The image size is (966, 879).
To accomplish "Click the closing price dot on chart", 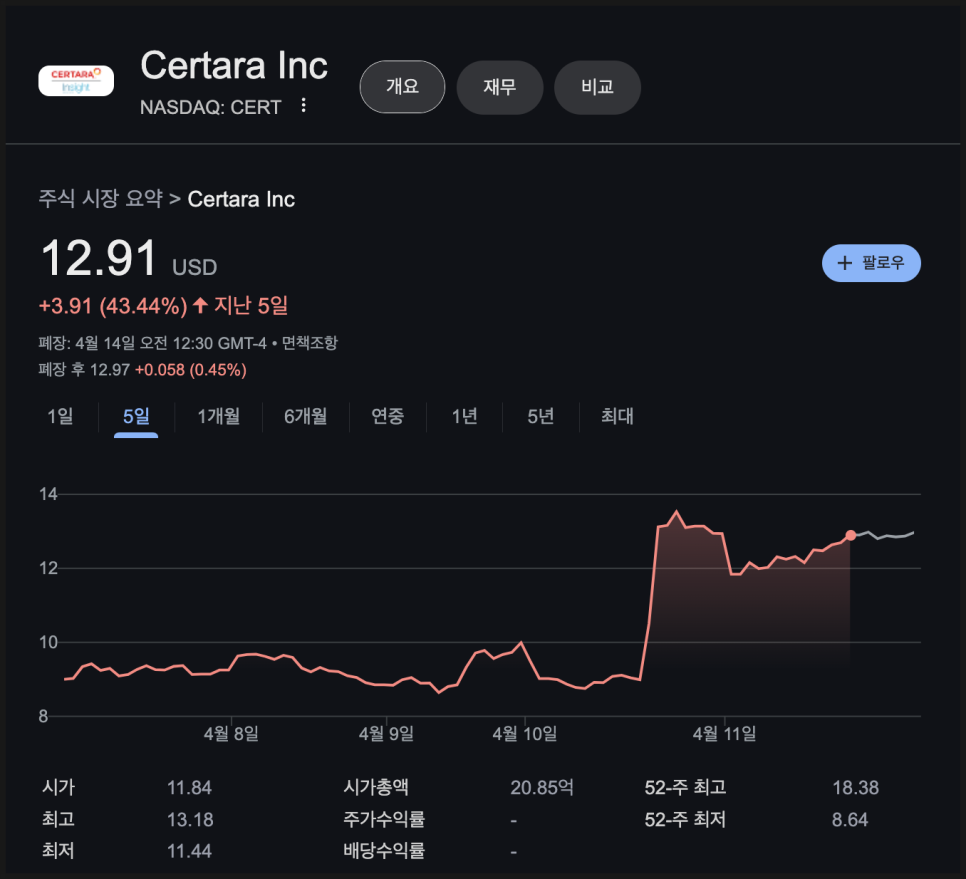I will 851,535.
